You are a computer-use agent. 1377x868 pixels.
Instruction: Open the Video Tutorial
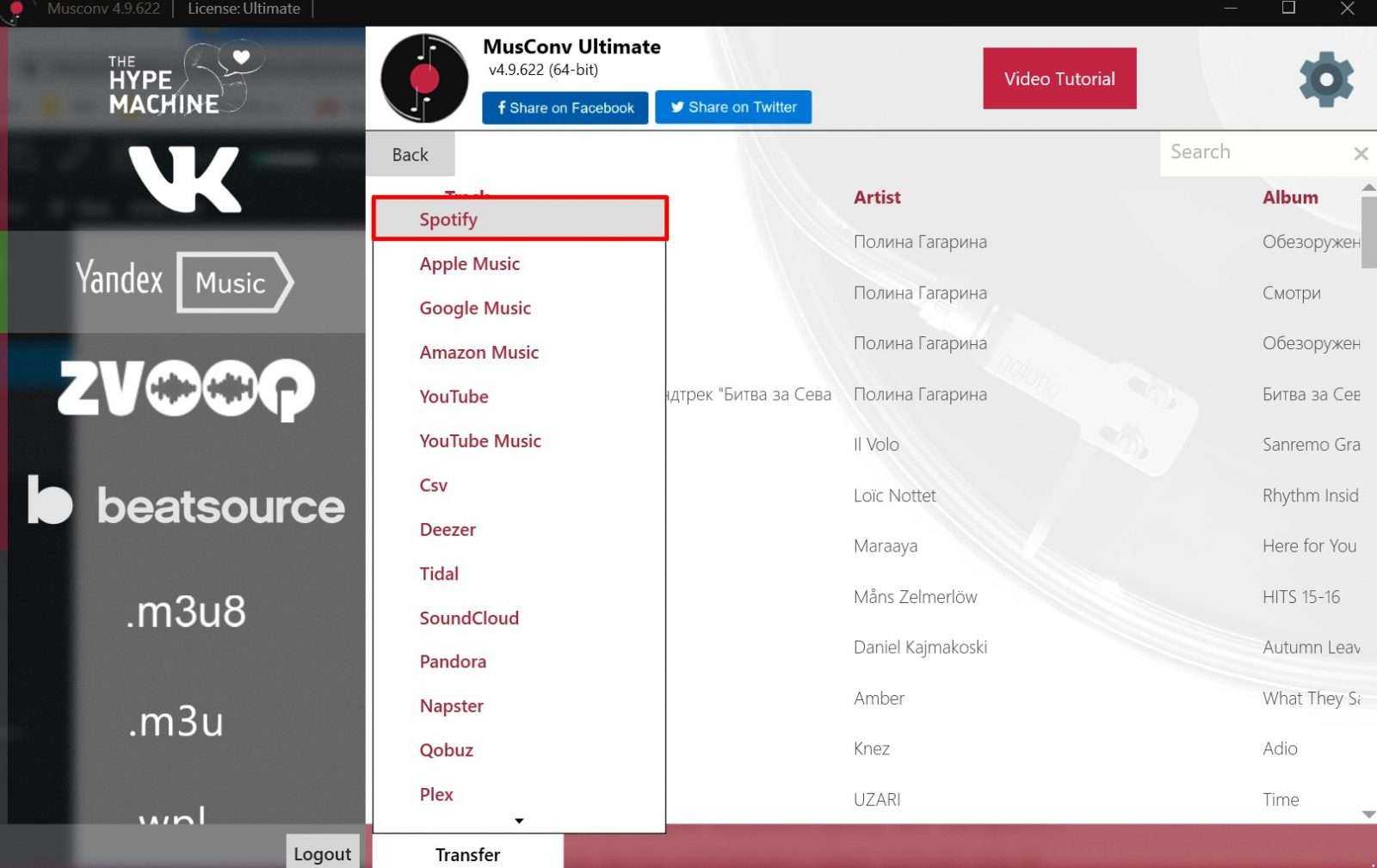coord(1059,78)
